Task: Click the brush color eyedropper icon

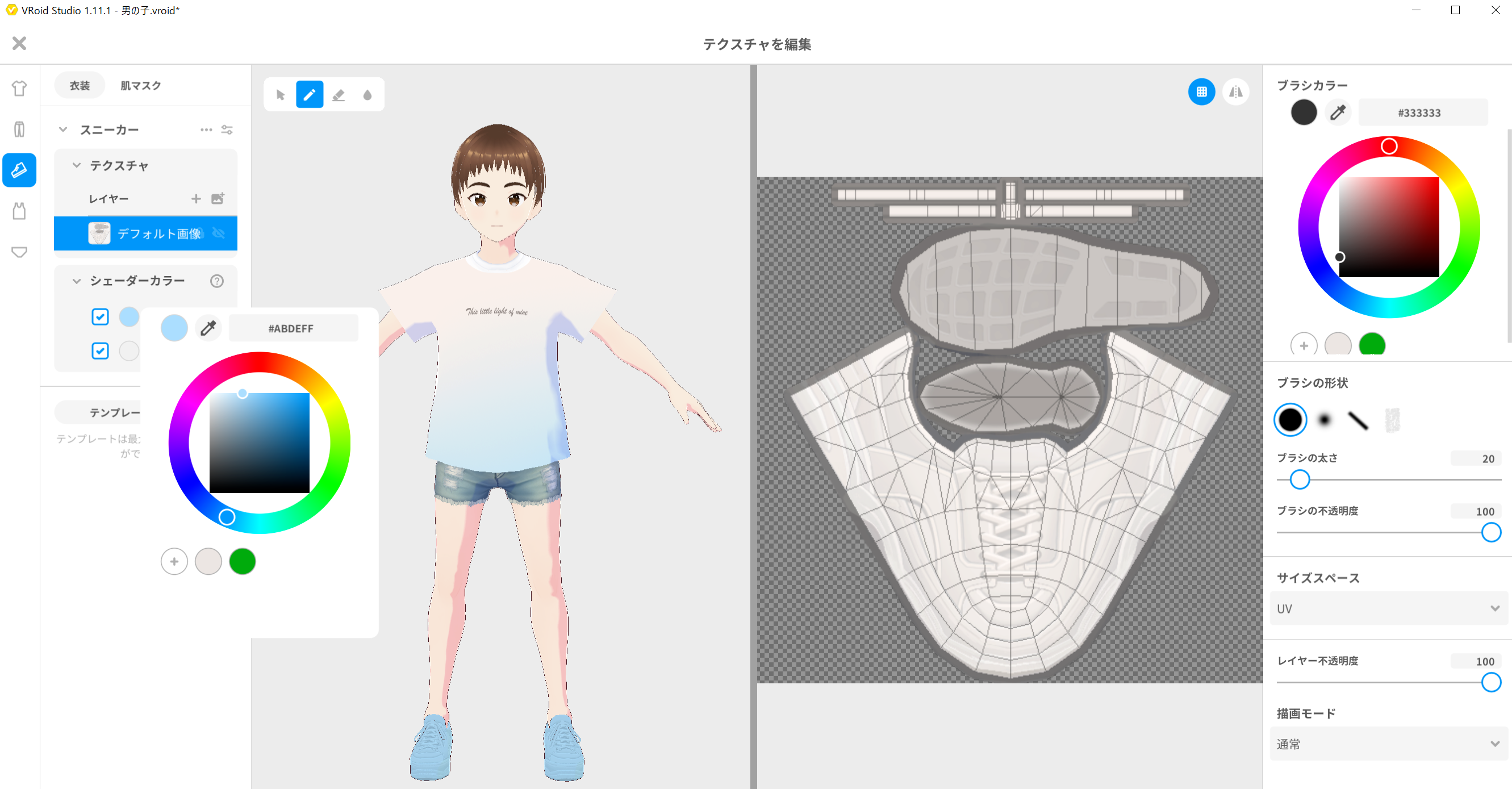Action: 1338,112
